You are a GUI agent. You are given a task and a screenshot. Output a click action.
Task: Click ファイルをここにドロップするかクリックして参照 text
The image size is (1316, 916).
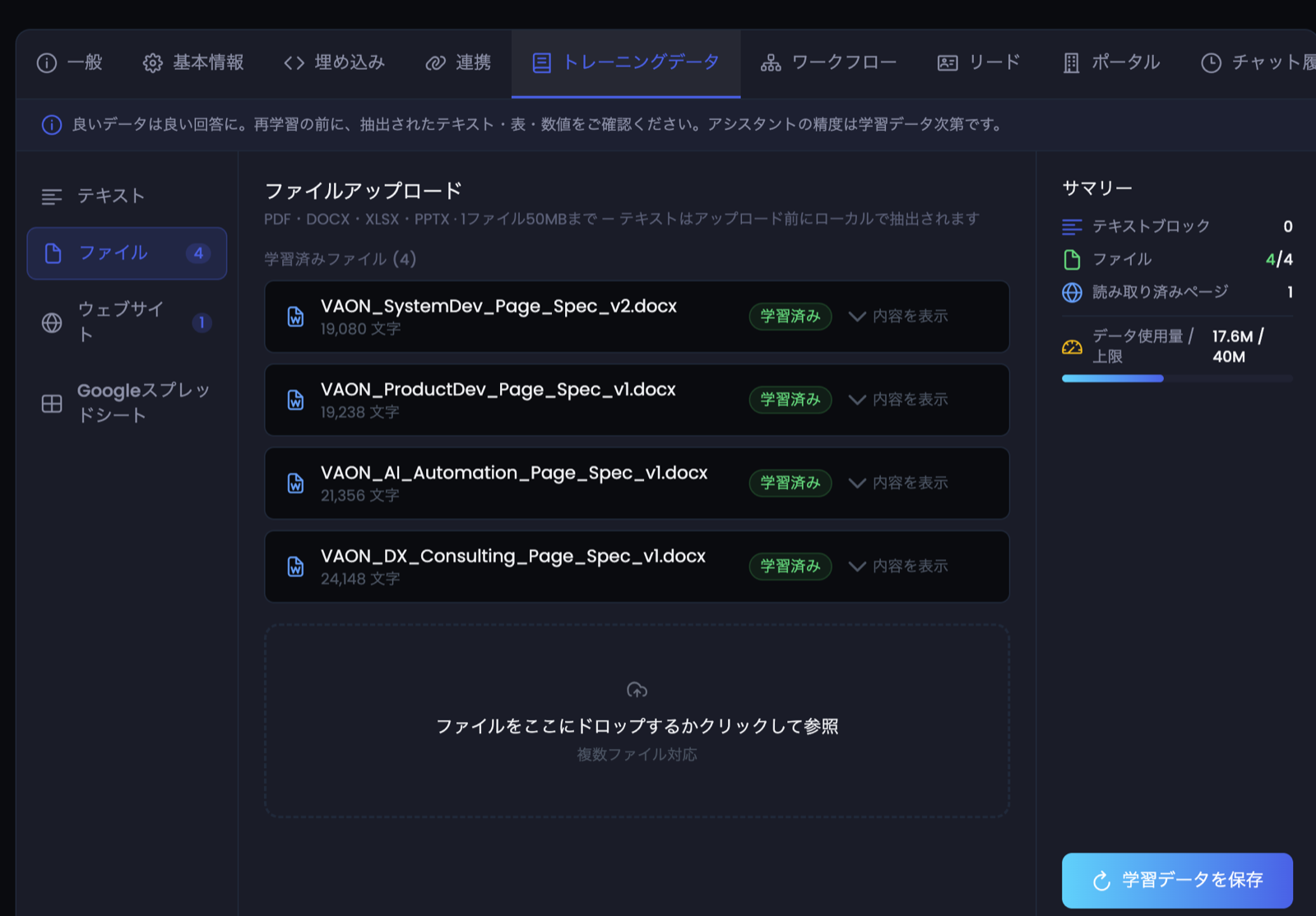[x=637, y=726]
